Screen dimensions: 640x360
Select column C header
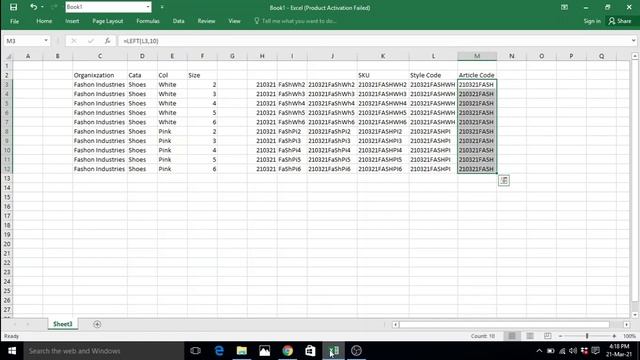click(100, 56)
